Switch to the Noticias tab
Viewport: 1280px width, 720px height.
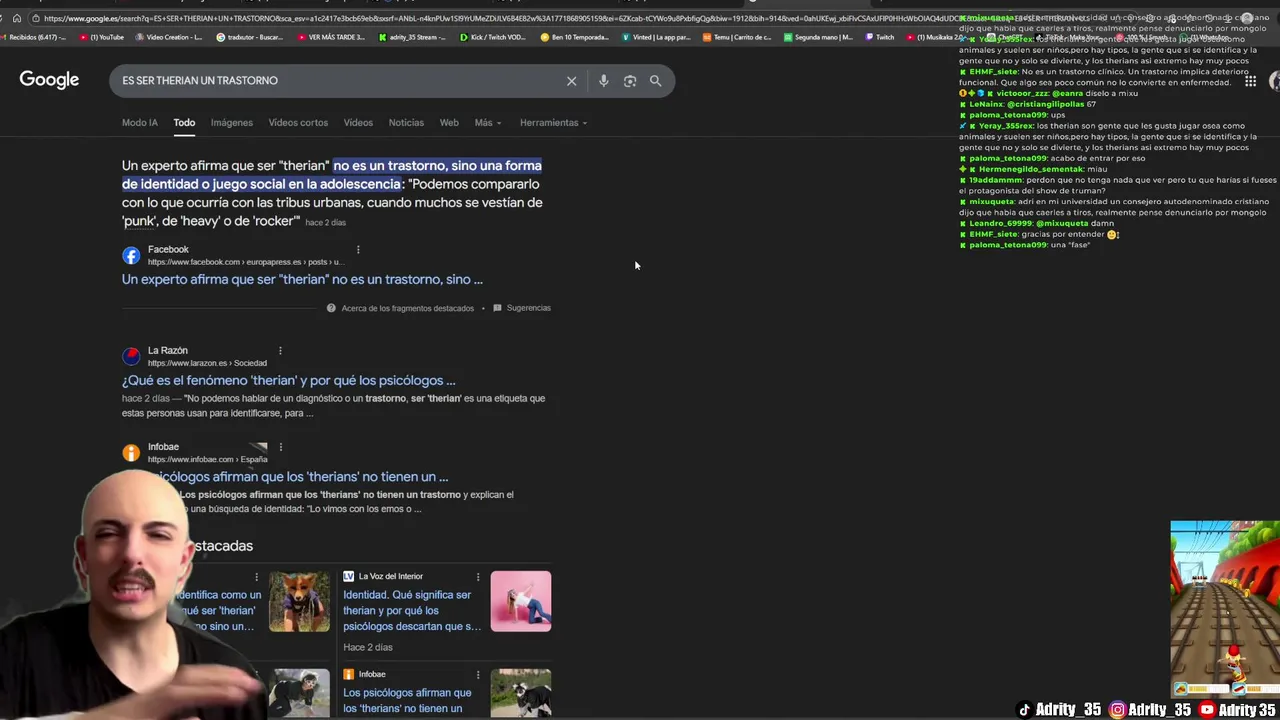click(x=406, y=123)
